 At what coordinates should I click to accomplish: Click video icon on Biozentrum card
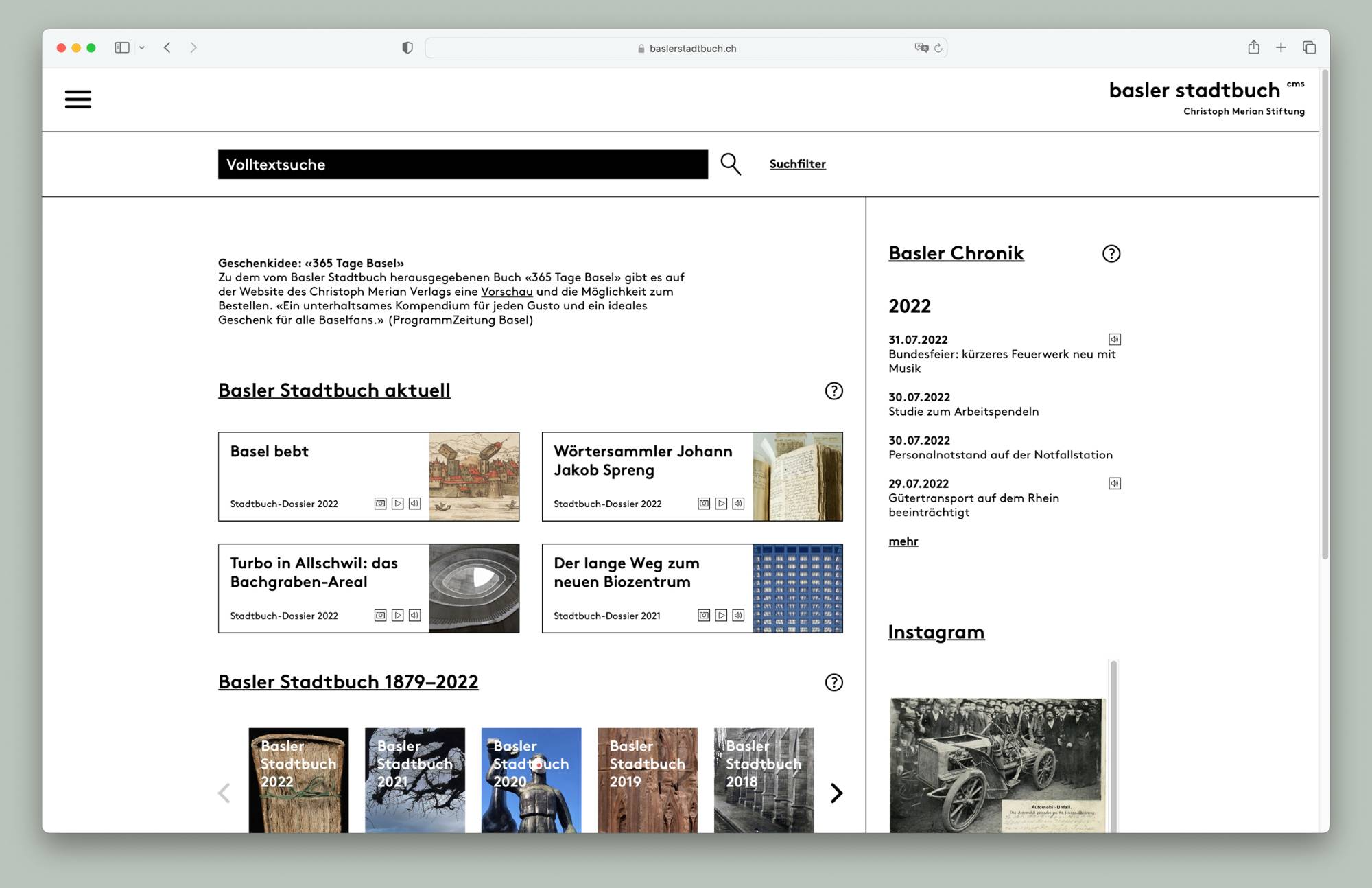coord(721,616)
